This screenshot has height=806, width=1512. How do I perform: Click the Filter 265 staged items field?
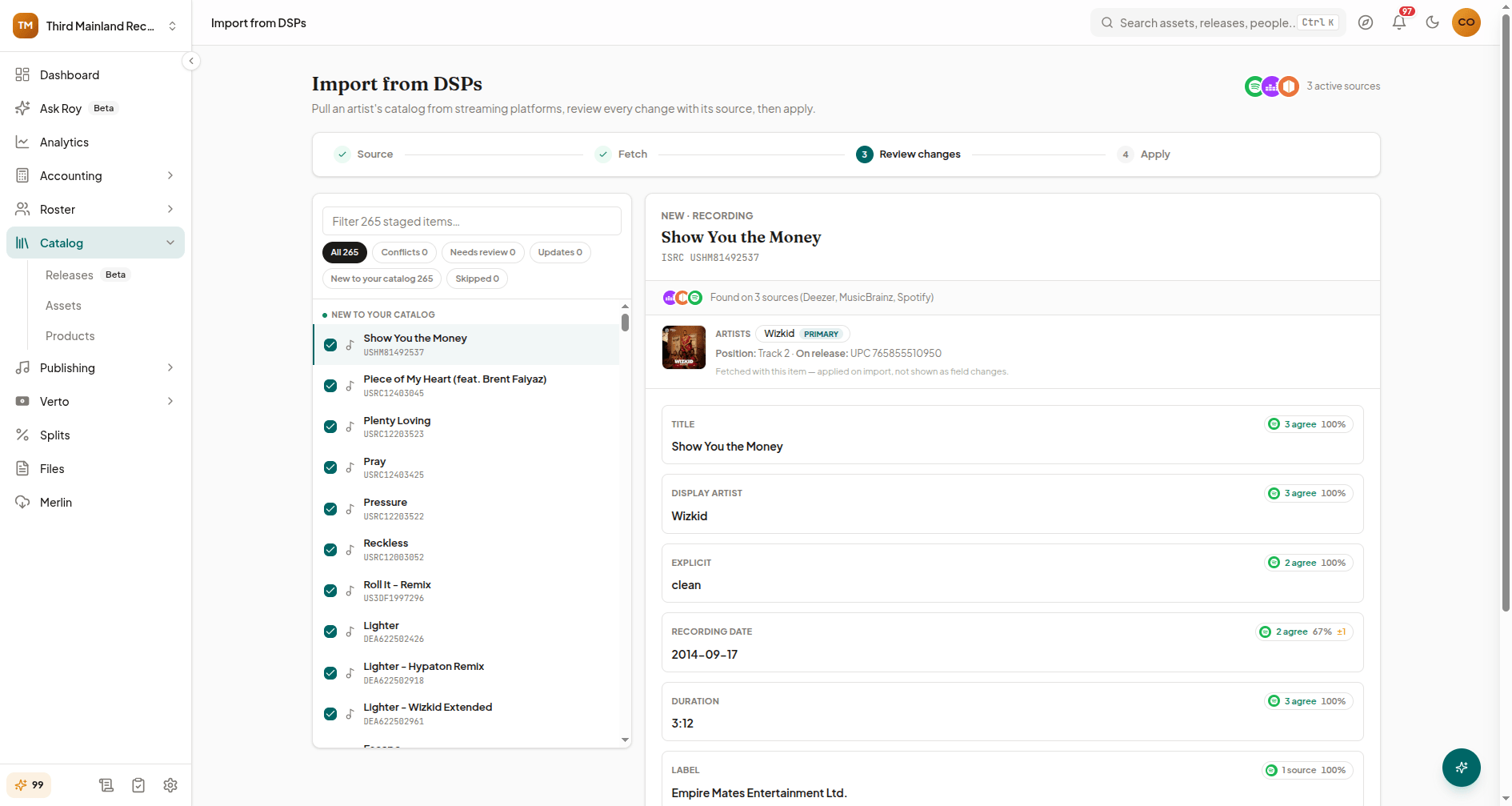click(472, 222)
